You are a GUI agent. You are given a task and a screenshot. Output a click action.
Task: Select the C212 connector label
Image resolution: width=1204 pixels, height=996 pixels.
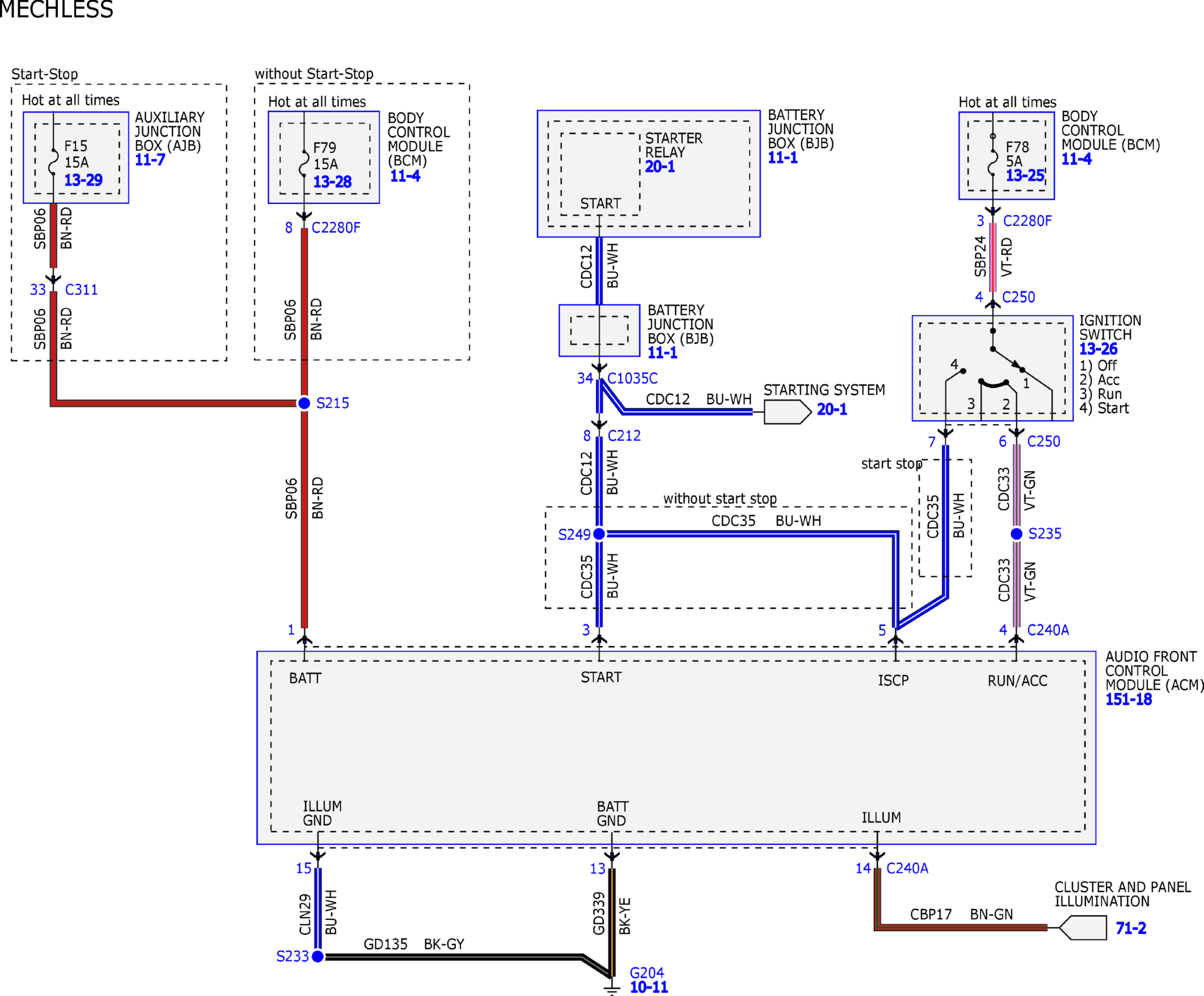(x=625, y=436)
